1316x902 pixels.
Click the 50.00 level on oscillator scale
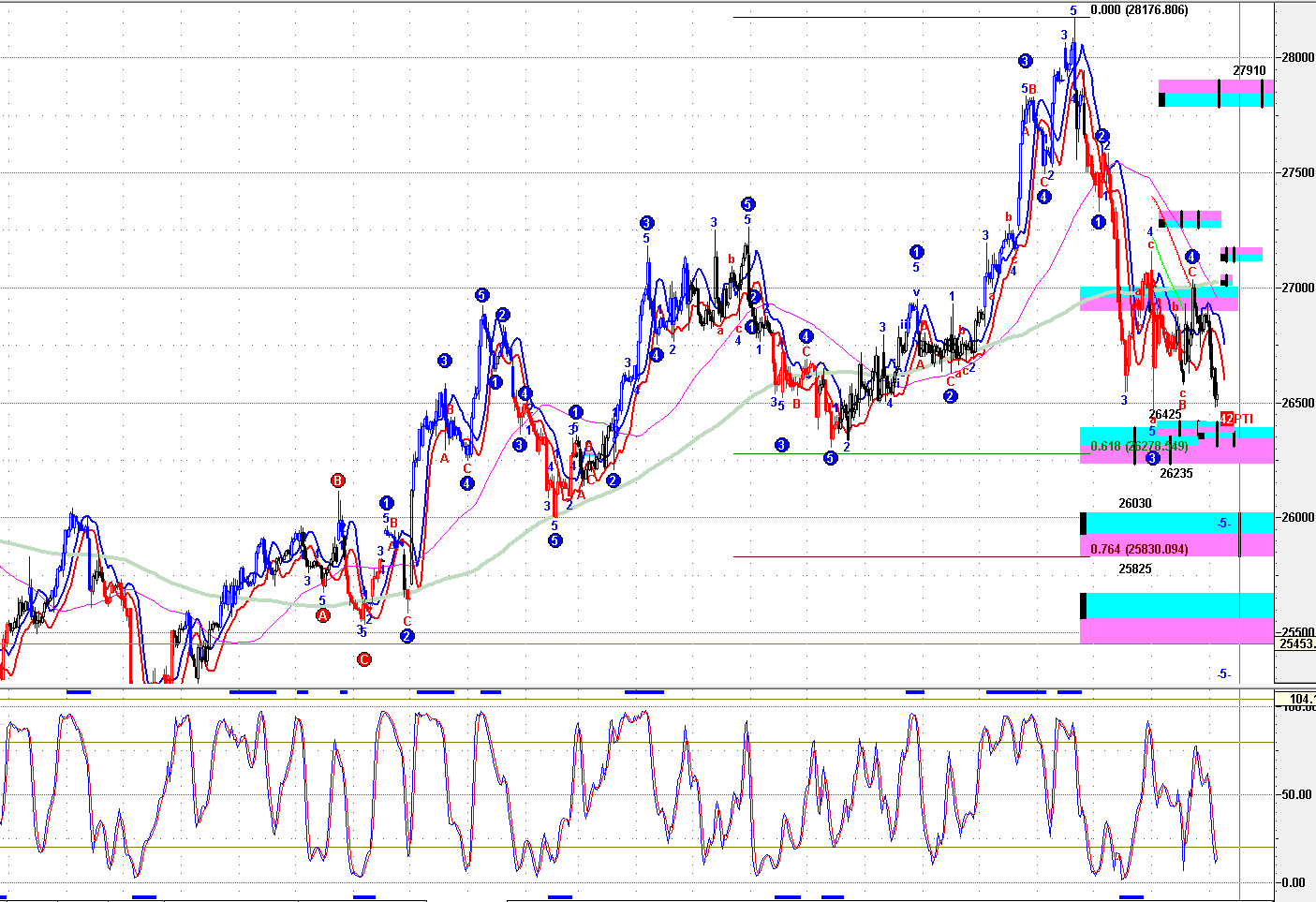(x=1296, y=794)
